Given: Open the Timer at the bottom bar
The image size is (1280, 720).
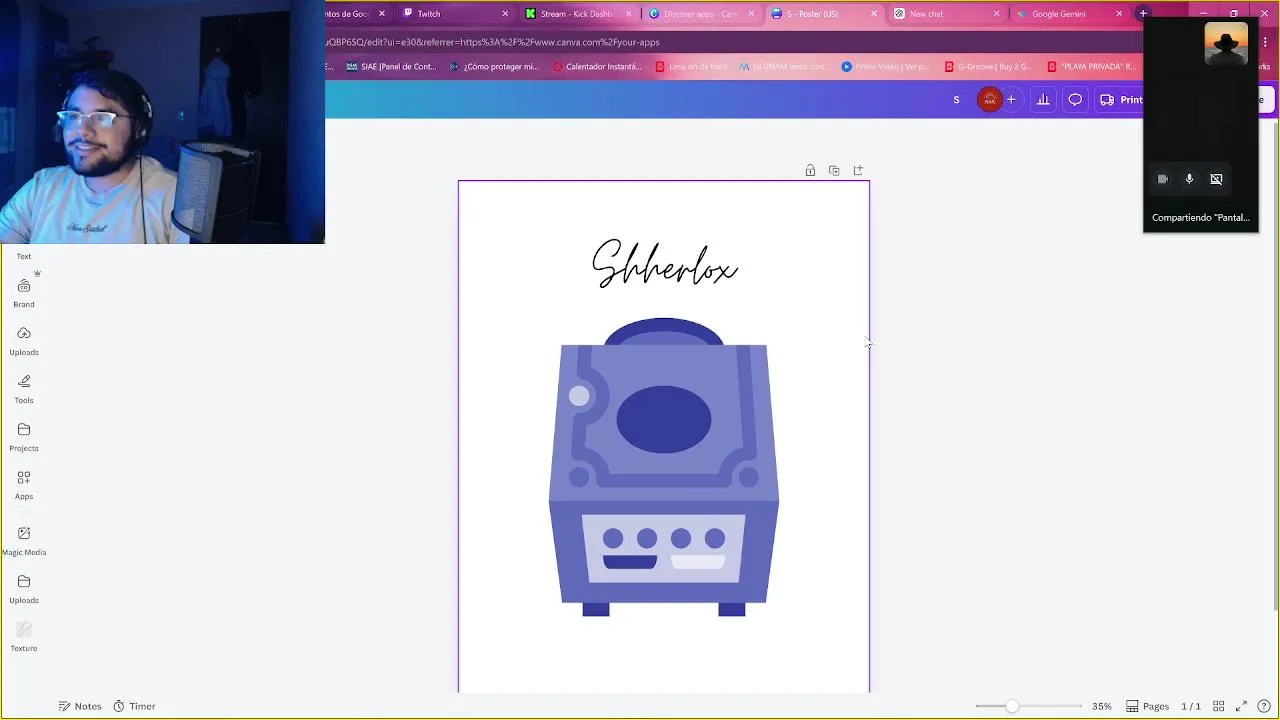Looking at the screenshot, I should pos(134,706).
